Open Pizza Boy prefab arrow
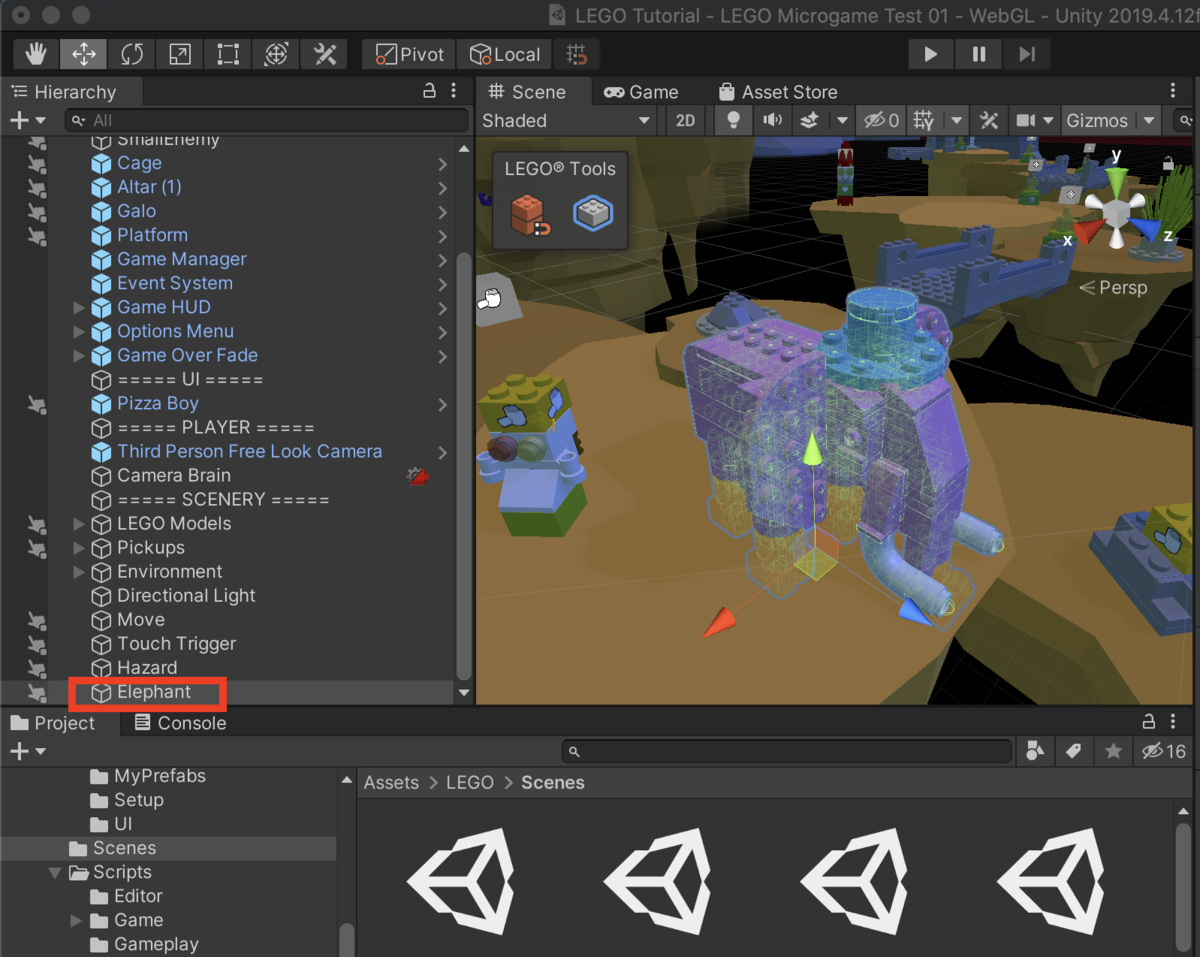This screenshot has height=957, width=1200. [x=442, y=404]
